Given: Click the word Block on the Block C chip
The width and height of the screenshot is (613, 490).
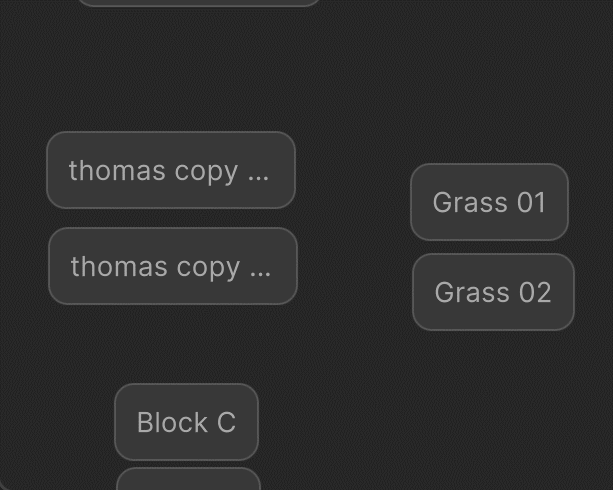Looking at the screenshot, I should [x=172, y=422].
